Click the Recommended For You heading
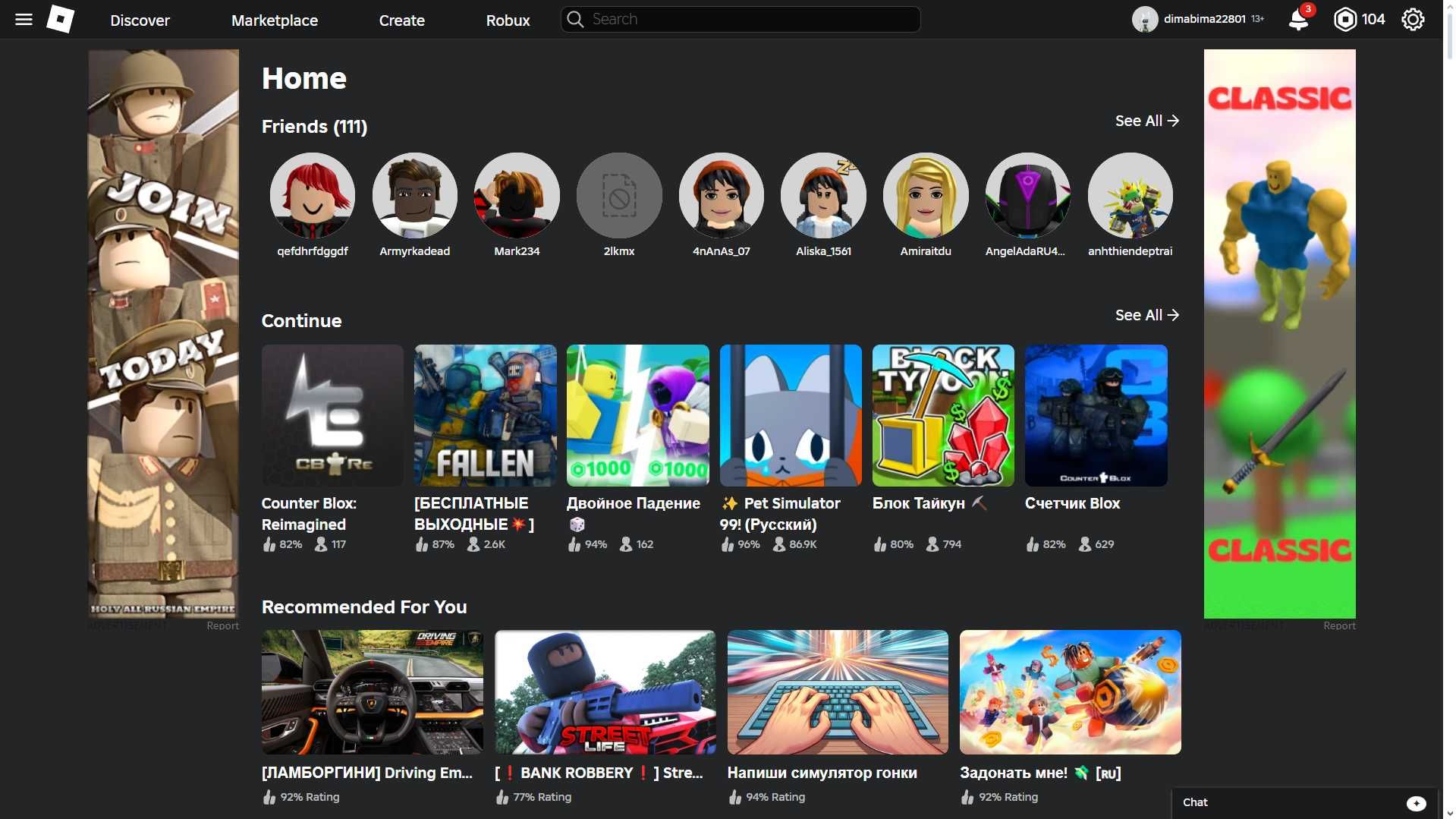The height and width of the screenshot is (819, 1456). (364, 607)
